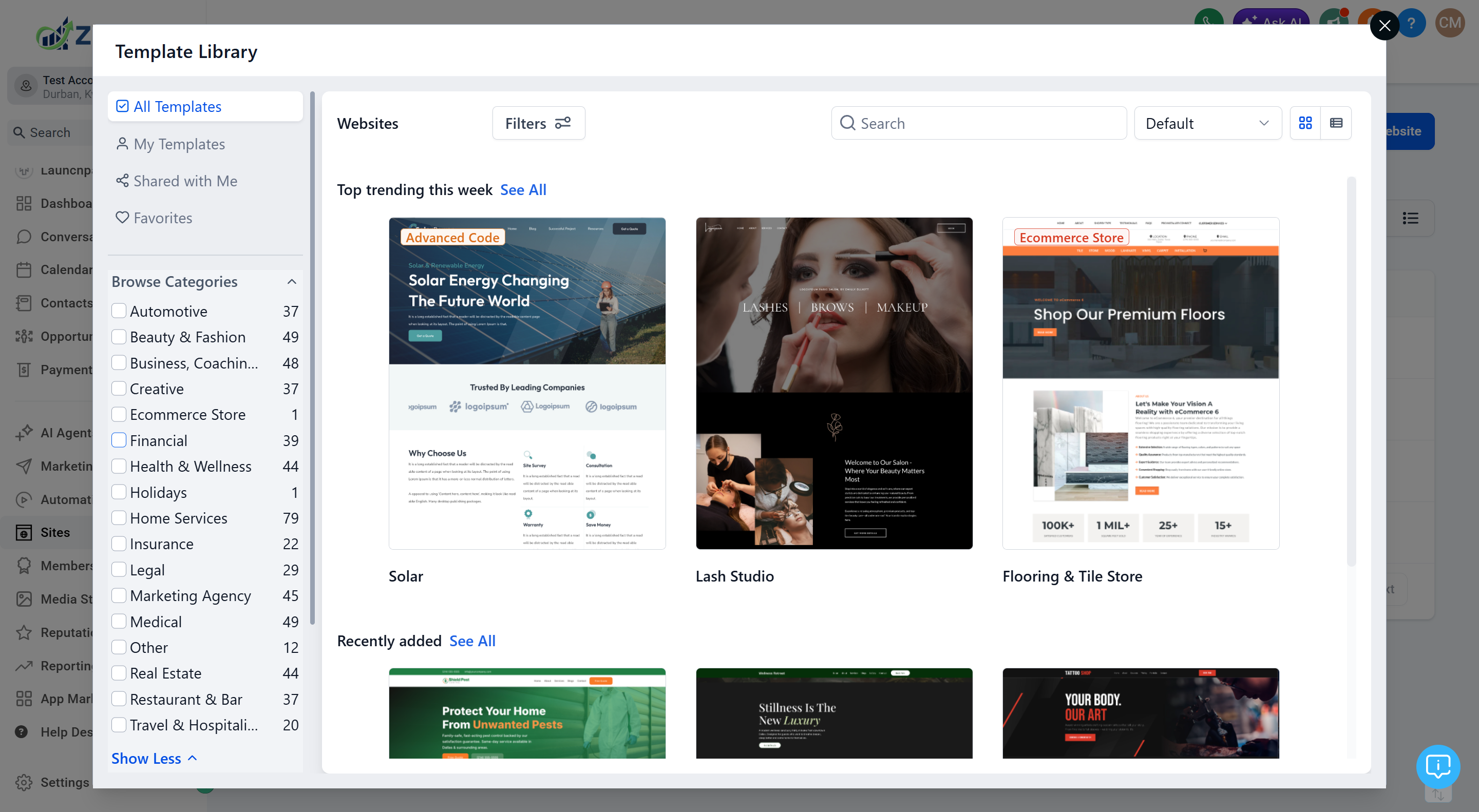The width and height of the screenshot is (1479, 812).
Task: Open the Opportunities sidebar icon
Action: click(24, 336)
